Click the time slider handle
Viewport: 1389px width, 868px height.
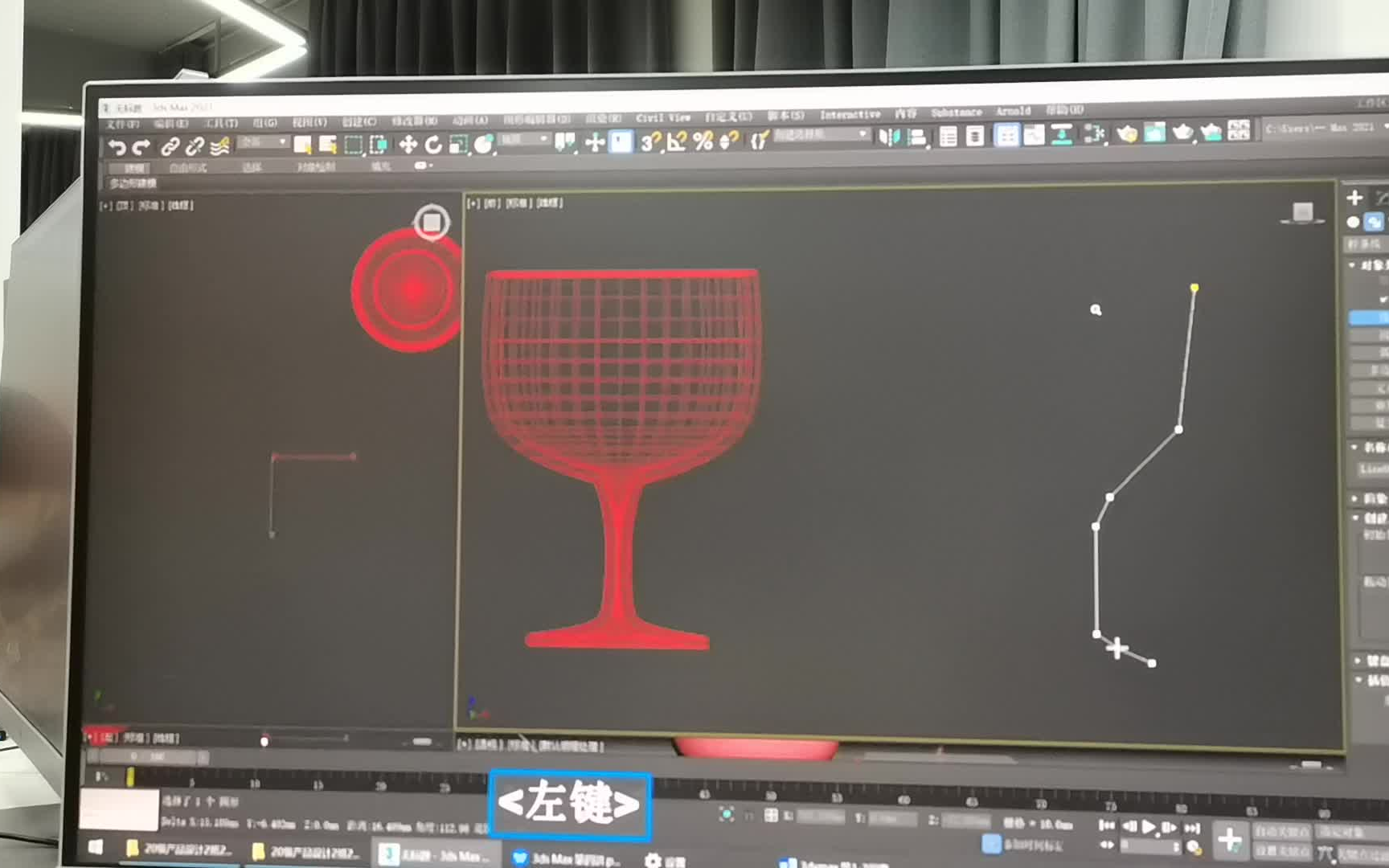[x=150, y=757]
